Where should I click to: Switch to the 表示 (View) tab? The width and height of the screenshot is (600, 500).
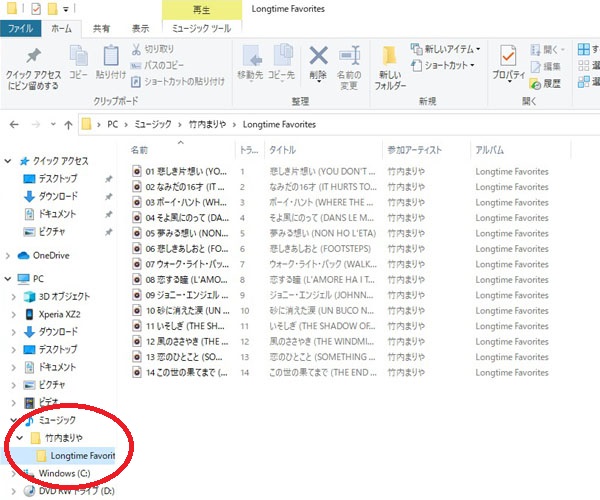[x=141, y=29]
